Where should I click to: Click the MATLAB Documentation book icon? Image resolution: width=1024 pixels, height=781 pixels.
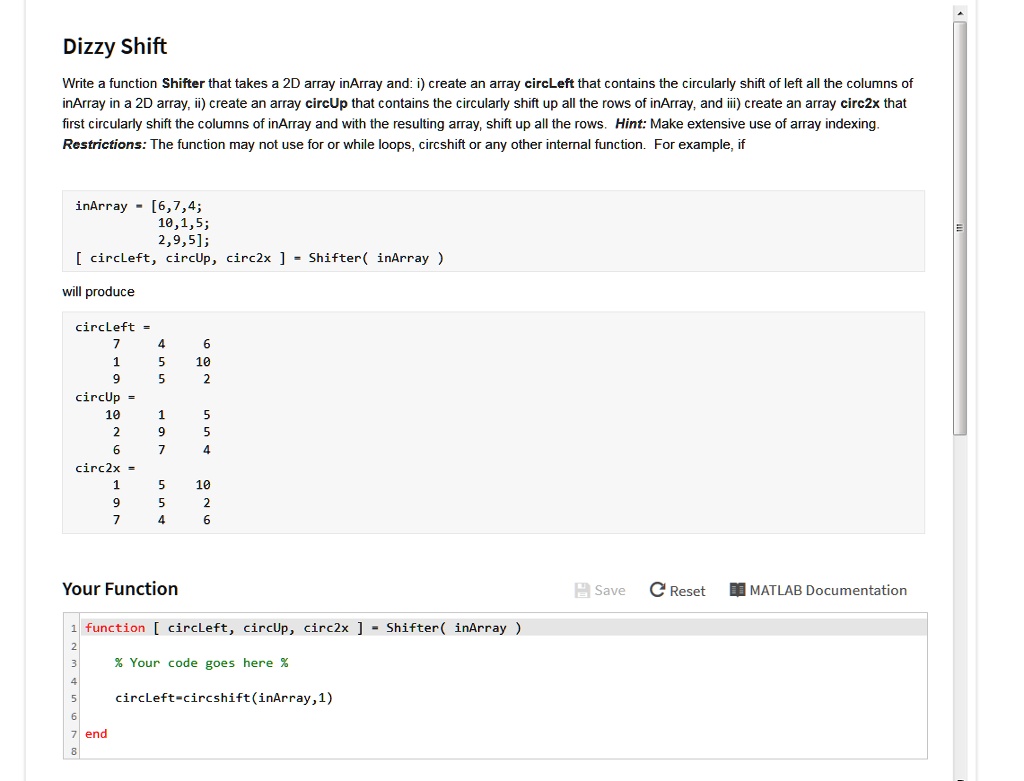pyautogui.click(x=737, y=590)
